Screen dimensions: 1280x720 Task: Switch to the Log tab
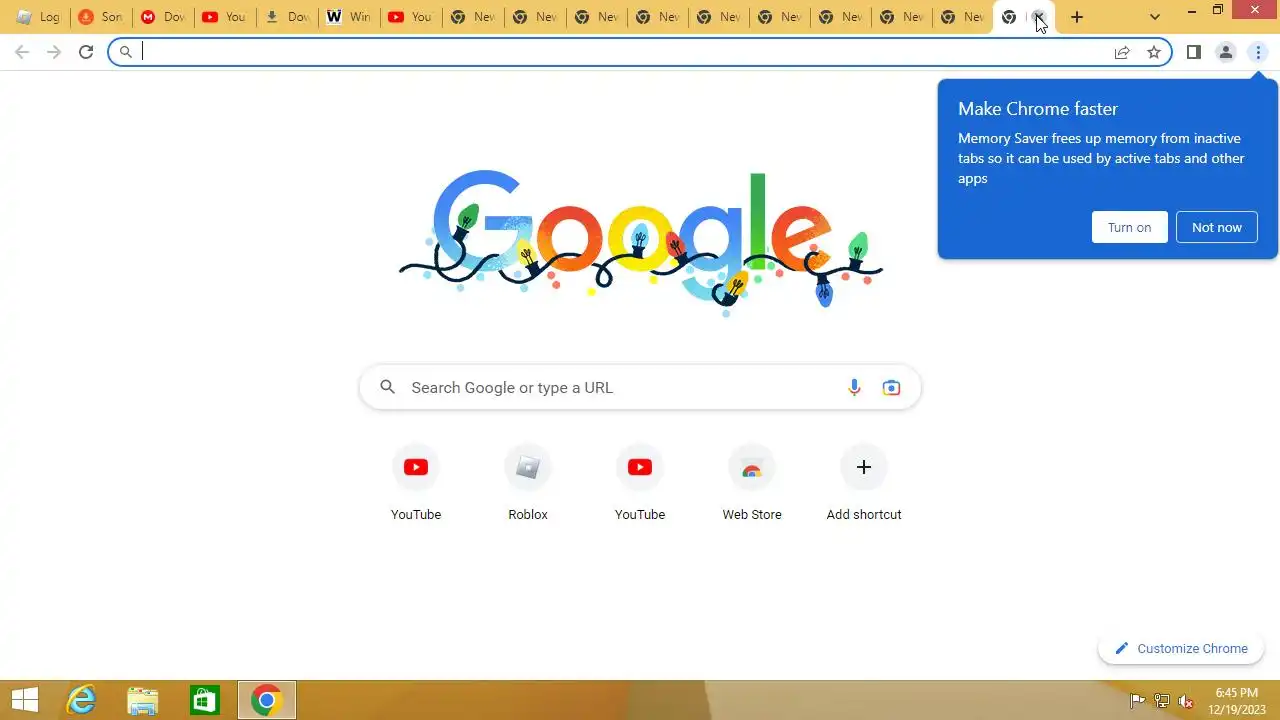click(x=39, y=17)
